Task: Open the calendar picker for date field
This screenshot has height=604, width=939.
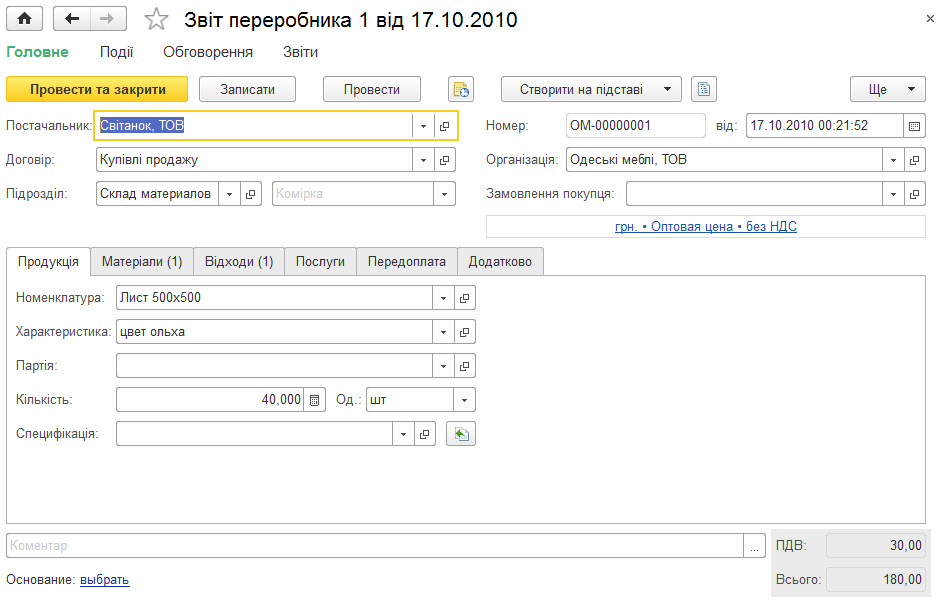Action: (x=914, y=126)
